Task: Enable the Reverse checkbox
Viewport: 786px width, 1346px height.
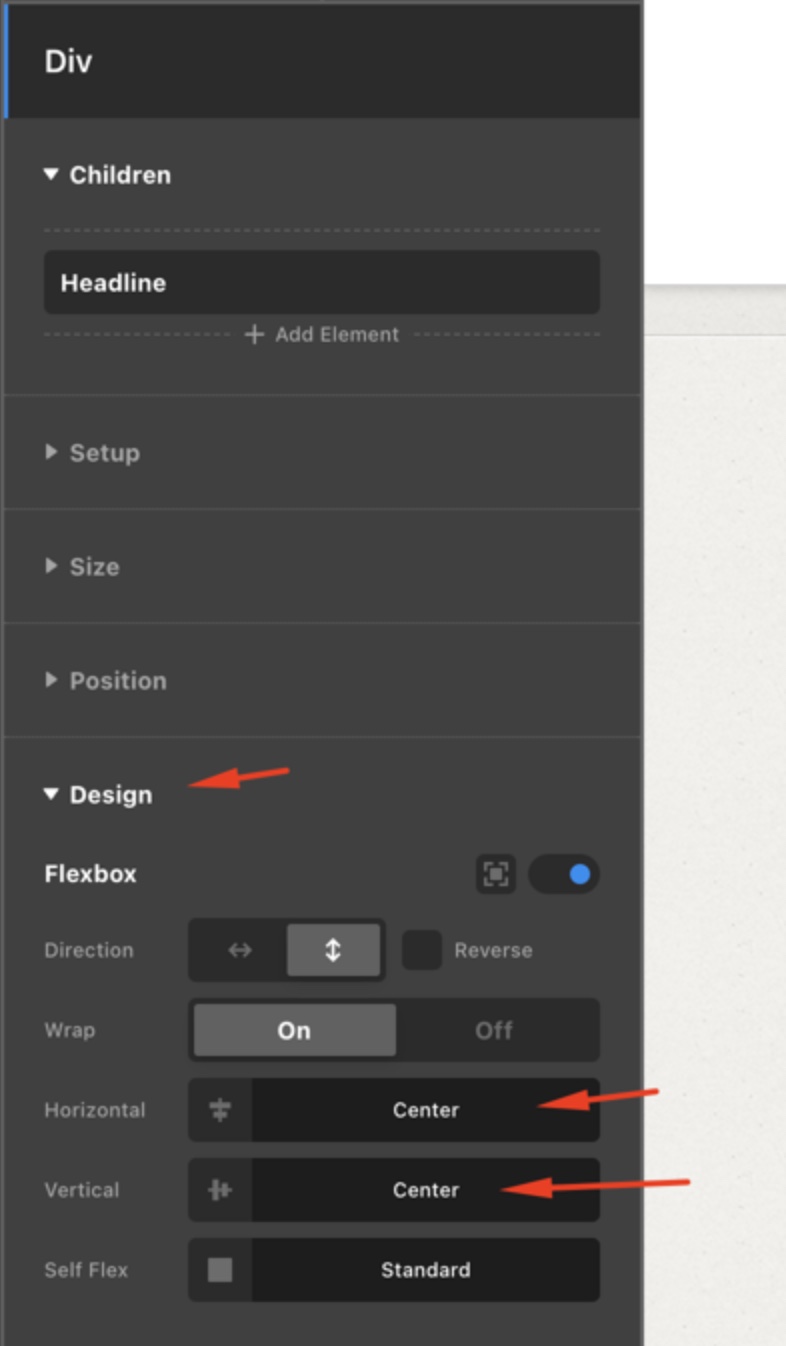Action: coord(421,950)
